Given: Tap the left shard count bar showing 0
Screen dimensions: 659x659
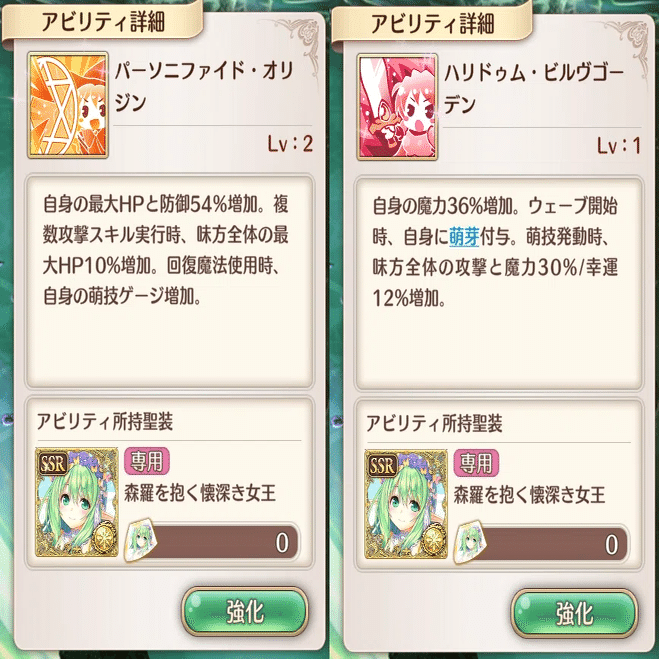Looking at the screenshot, I should click(x=225, y=542).
